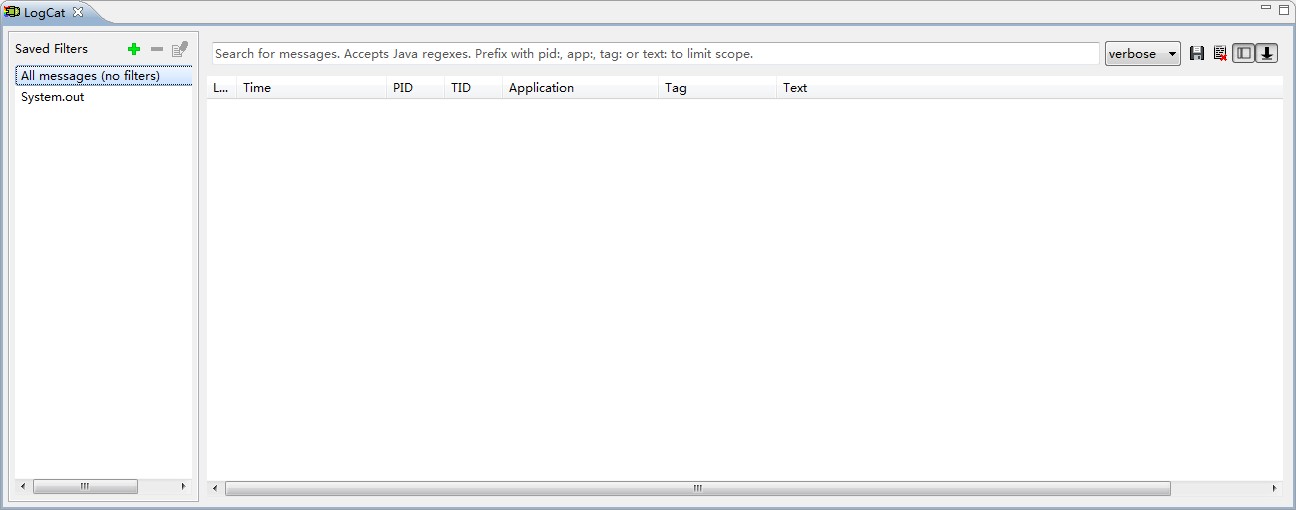Focus the message search field

(x=655, y=54)
